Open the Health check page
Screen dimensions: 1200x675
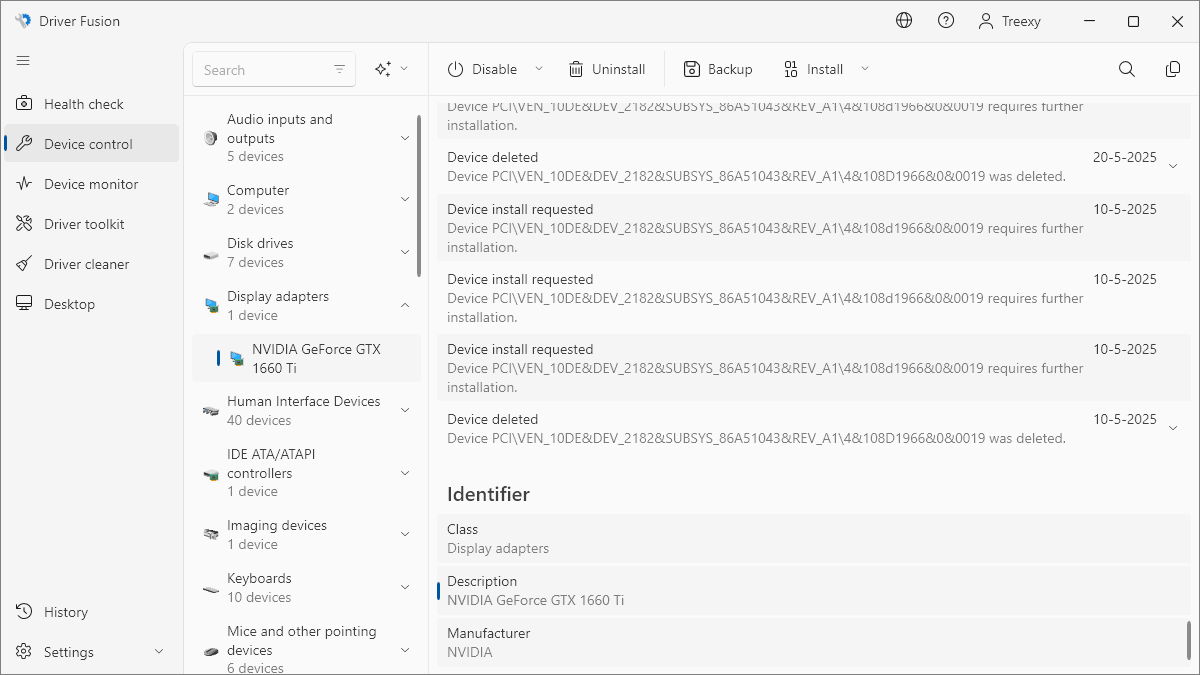click(x=84, y=104)
